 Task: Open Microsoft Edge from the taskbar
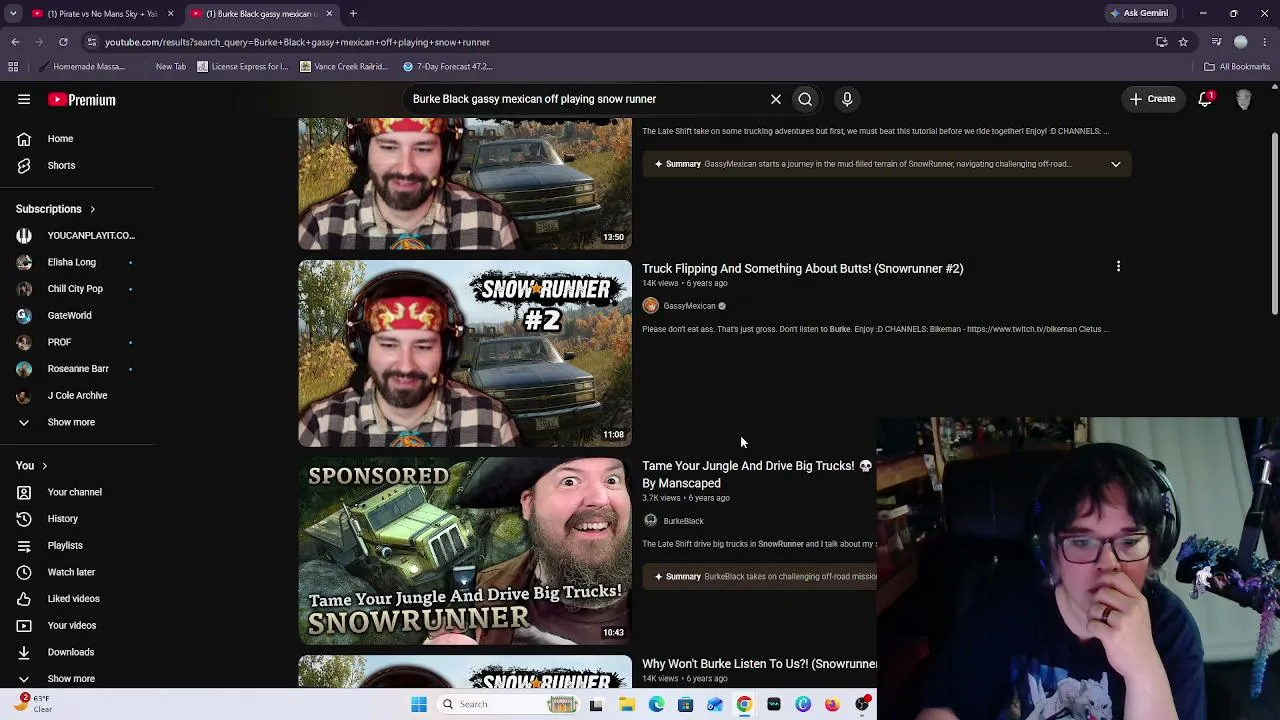click(x=656, y=704)
